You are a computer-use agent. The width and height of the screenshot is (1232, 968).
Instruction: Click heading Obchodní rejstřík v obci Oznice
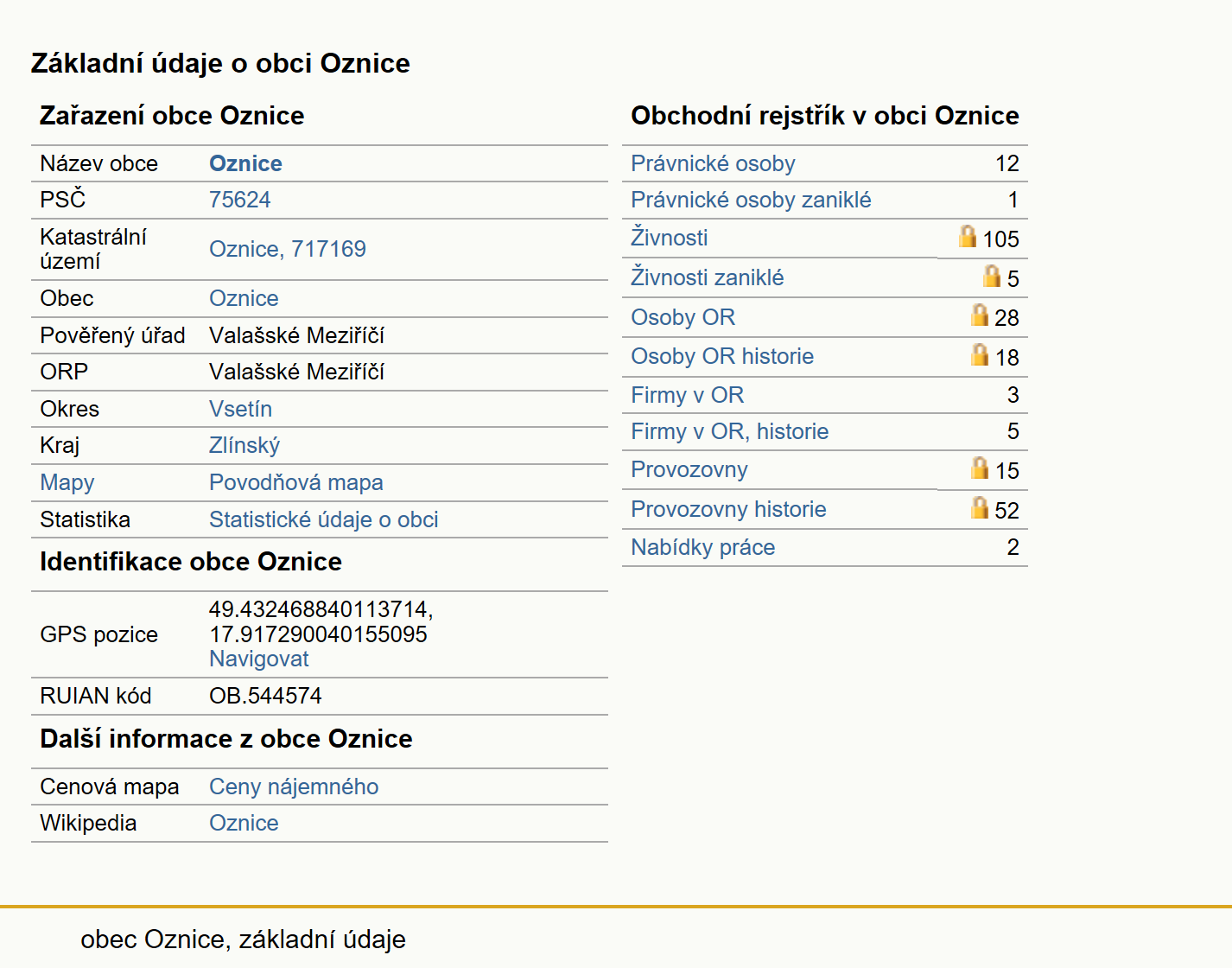pos(825,115)
